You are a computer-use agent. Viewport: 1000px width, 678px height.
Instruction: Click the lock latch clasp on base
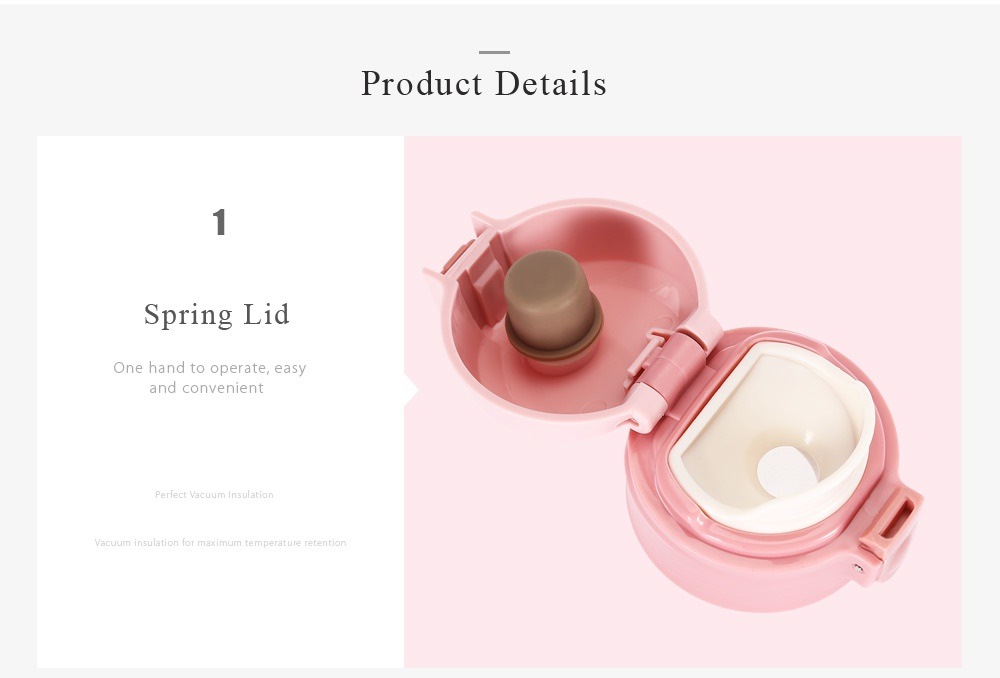(x=892, y=524)
